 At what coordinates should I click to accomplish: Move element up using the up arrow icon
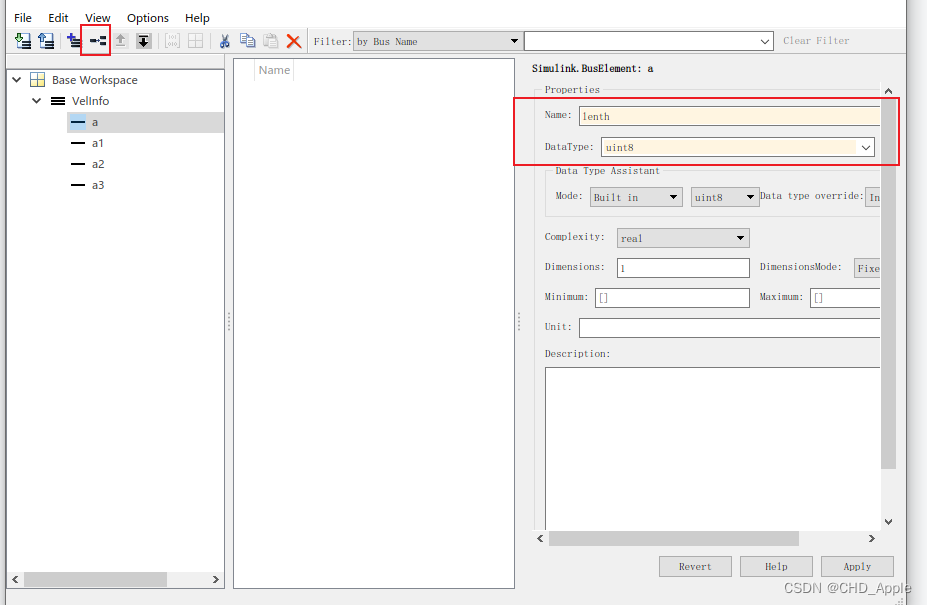120,40
